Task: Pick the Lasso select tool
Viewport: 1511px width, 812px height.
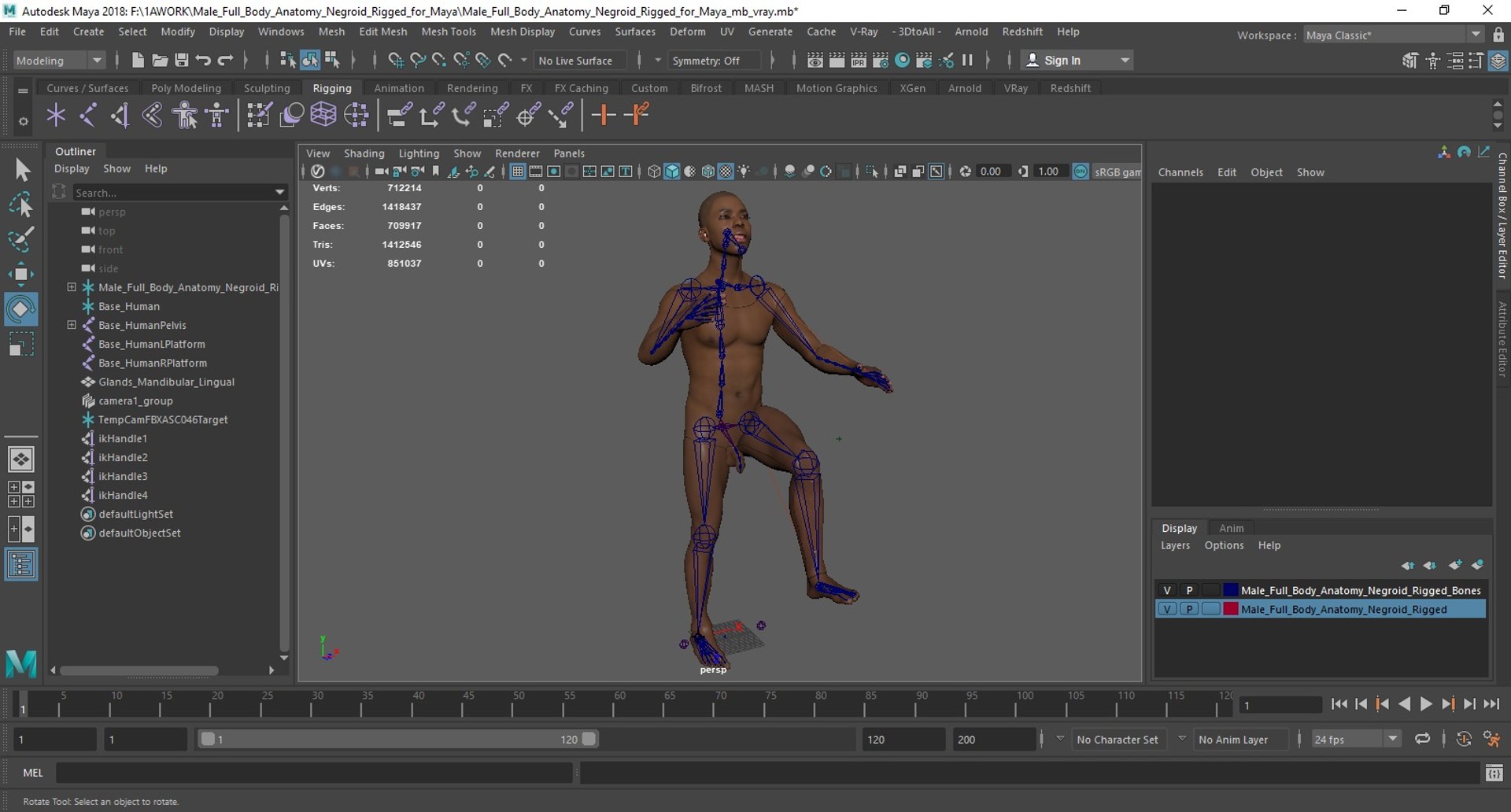Action: pyautogui.click(x=21, y=205)
